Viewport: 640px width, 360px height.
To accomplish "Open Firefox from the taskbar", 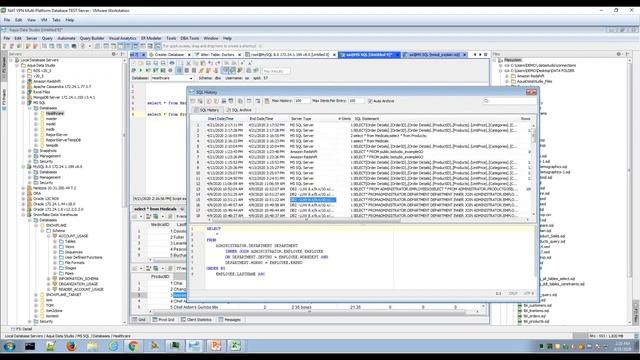I will click(71, 346).
